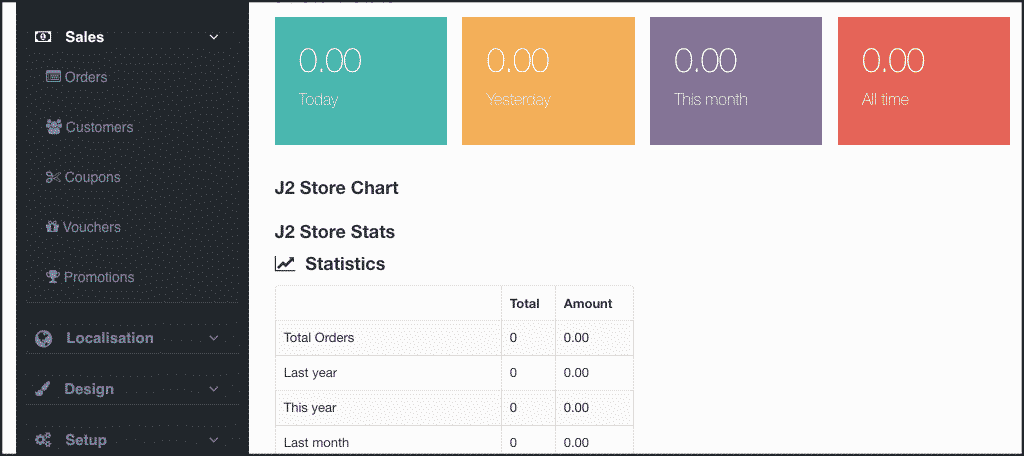Click the Last year row label

click(310, 373)
